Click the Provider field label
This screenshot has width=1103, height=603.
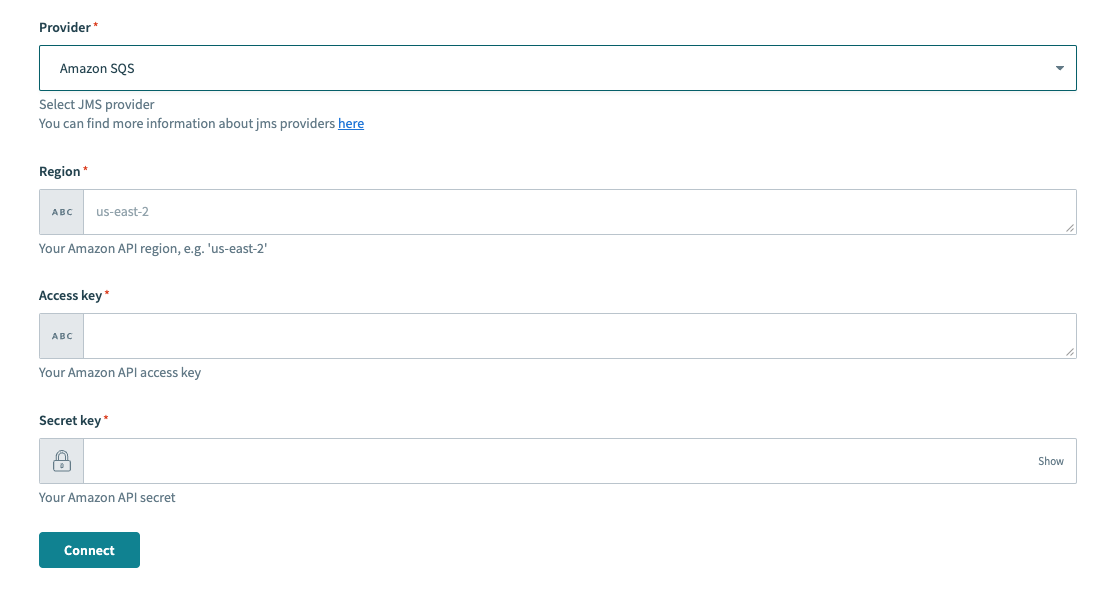click(62, 27)
